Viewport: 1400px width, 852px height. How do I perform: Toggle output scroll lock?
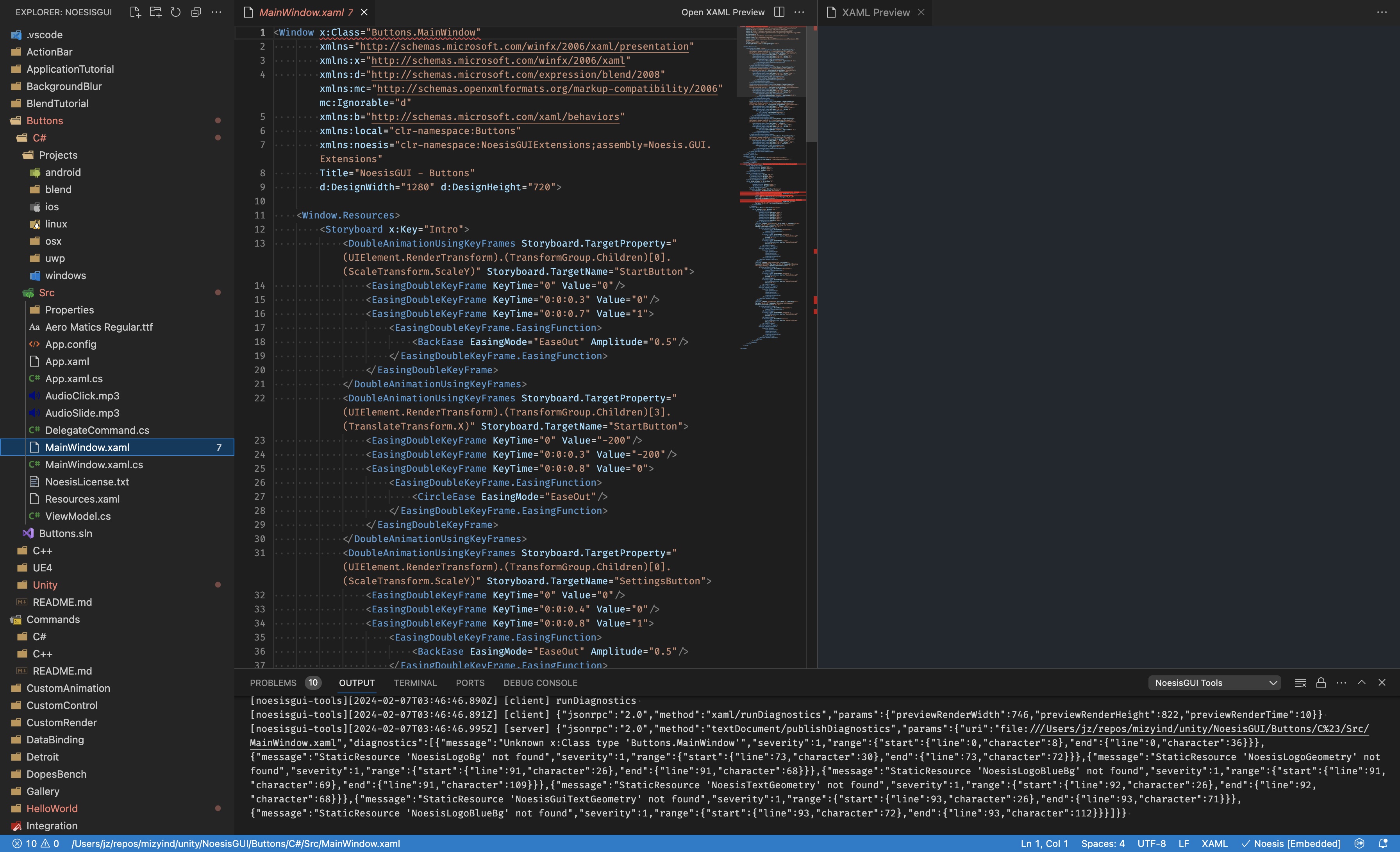coord(1321,683)
